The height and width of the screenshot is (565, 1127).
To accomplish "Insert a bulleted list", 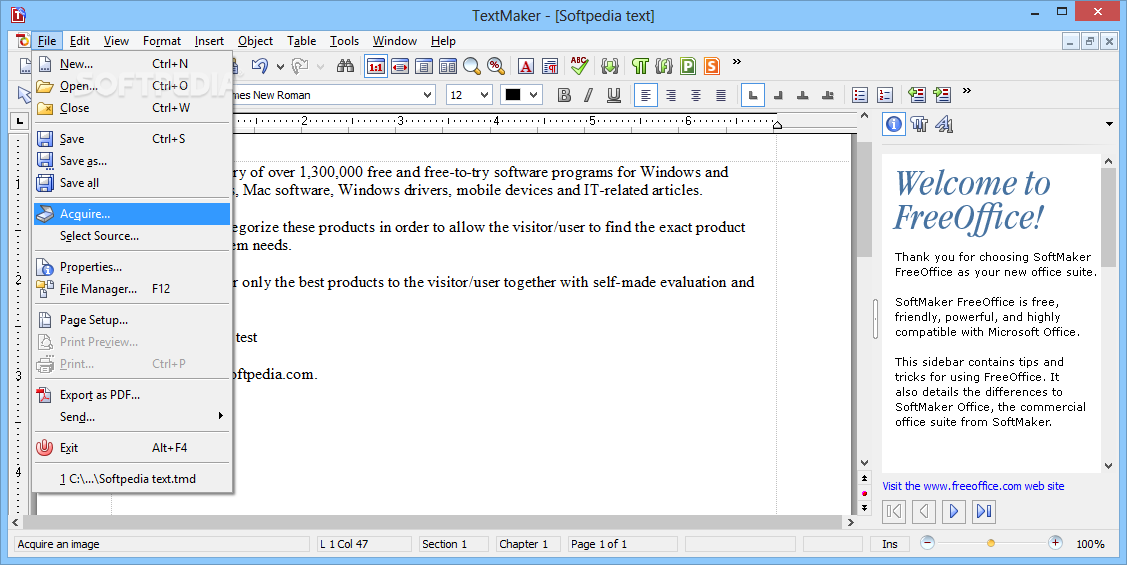I will pyautogui.click(x=860, y=95).
